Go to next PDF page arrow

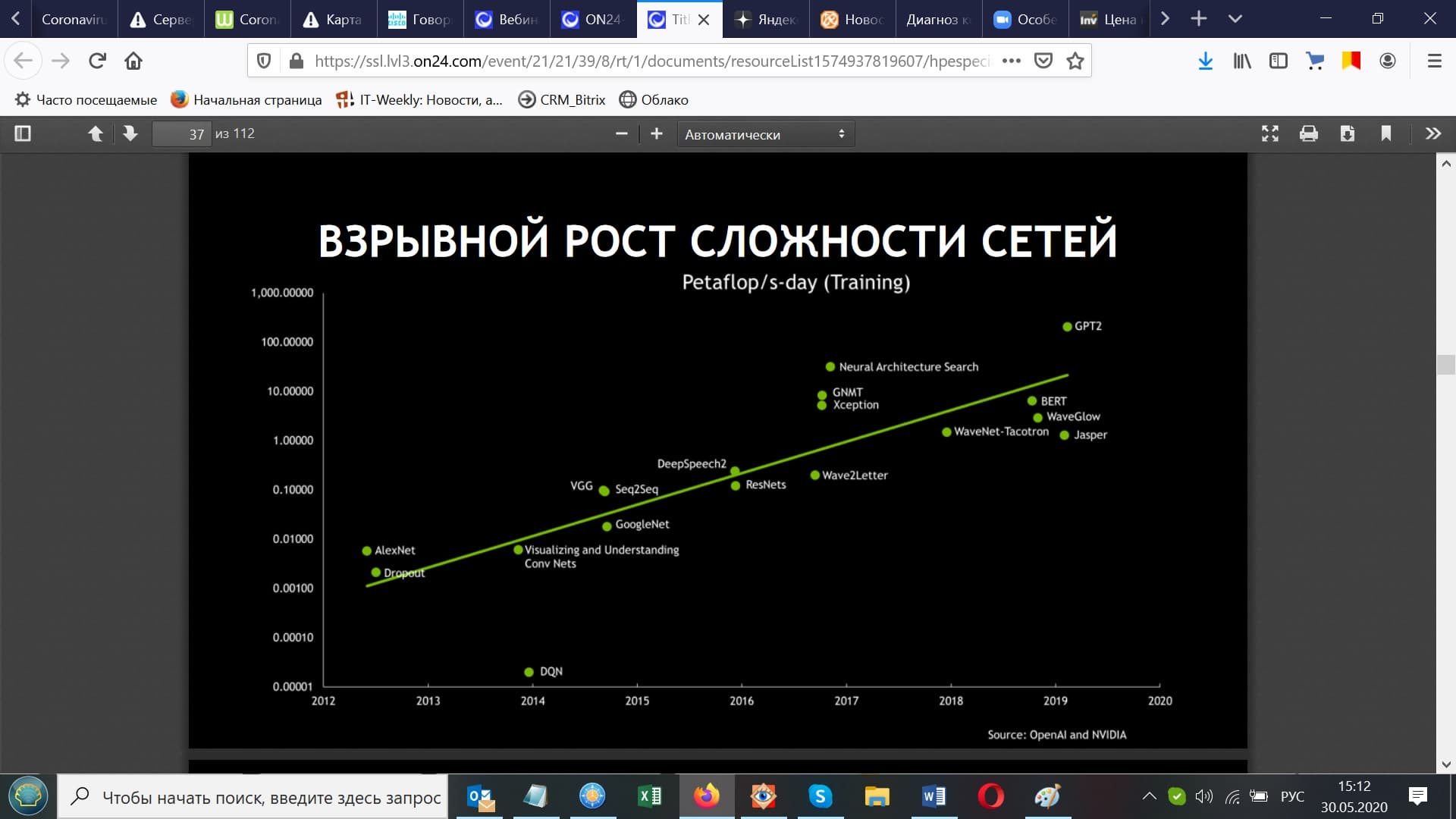130,134
